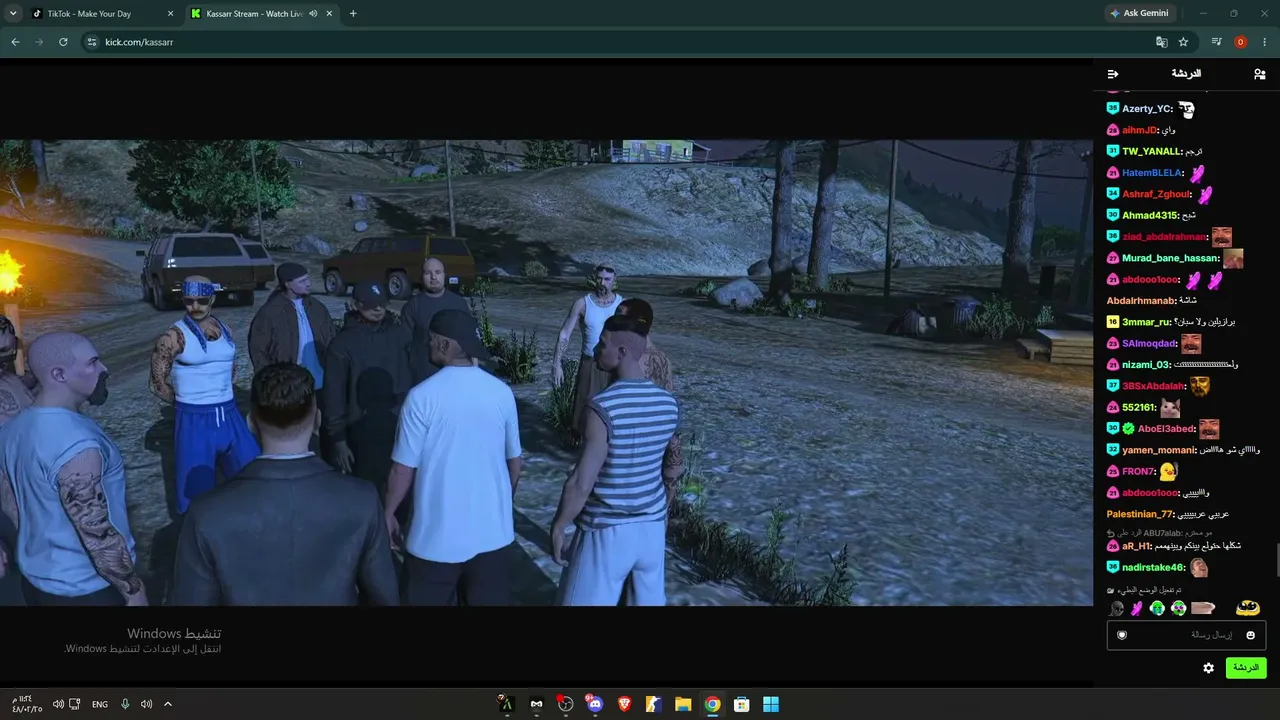Image resolution: width=1280 pixels, height=720 pixels.
Task: Open TW_YANALL's chat profile
Action: [x=1151, y=151]
